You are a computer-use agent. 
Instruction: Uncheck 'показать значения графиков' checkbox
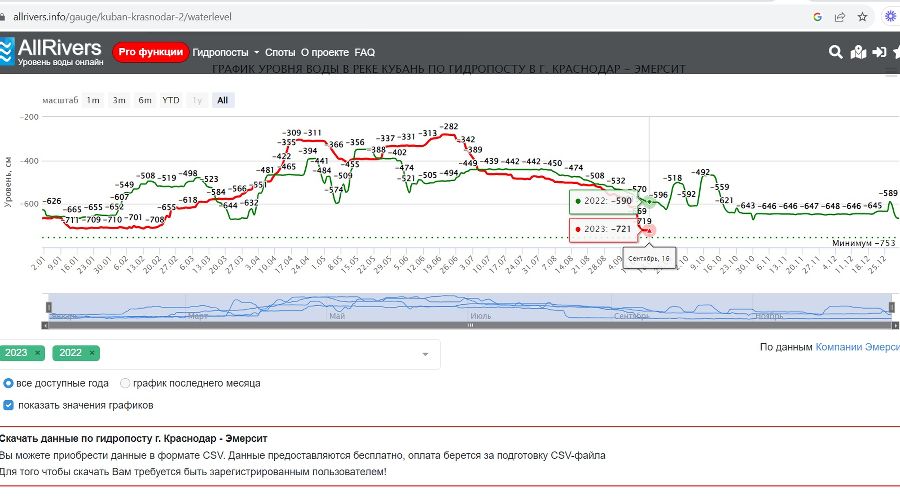[9, 405]
